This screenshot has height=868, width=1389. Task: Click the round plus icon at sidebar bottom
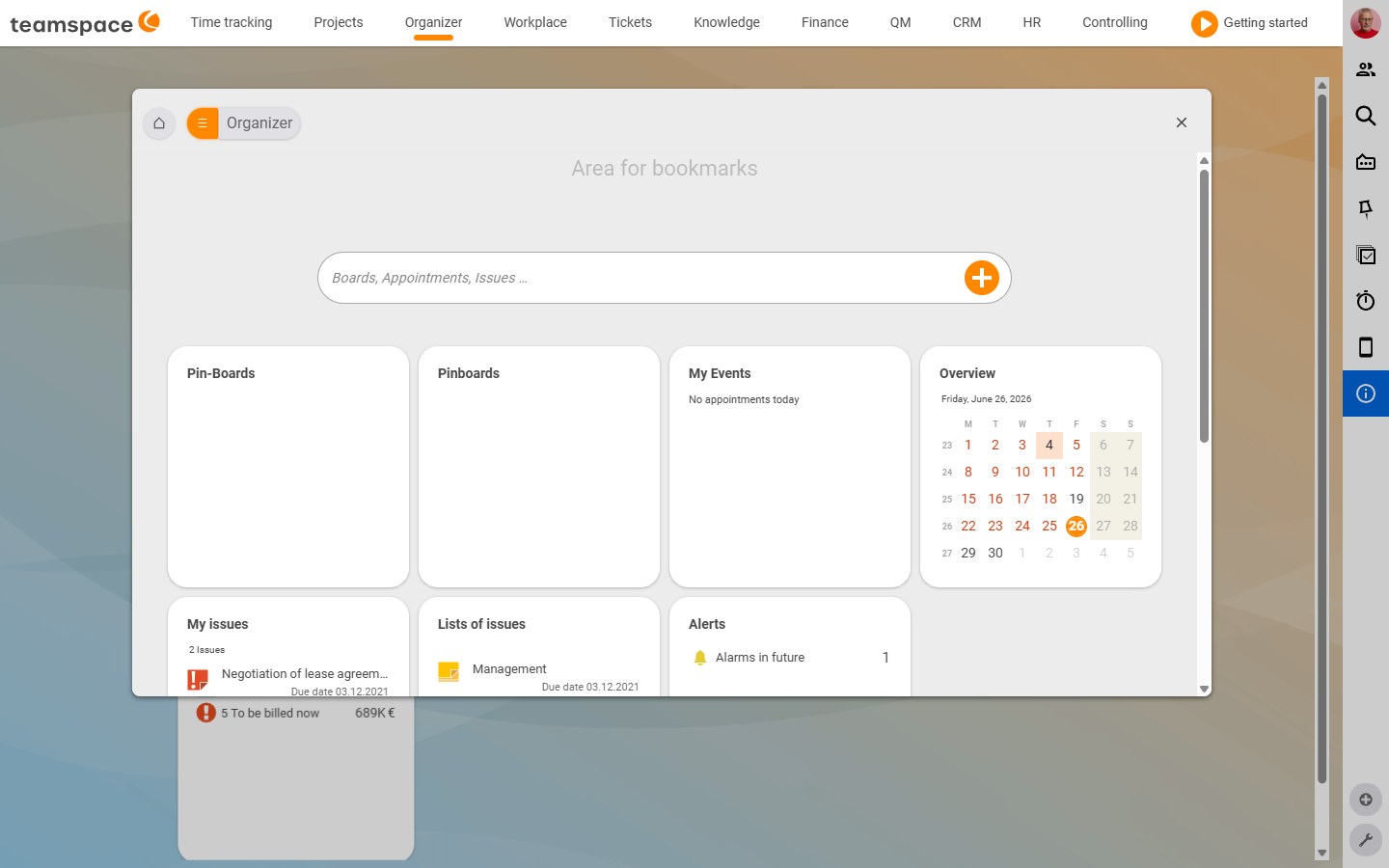[1366, 800]
